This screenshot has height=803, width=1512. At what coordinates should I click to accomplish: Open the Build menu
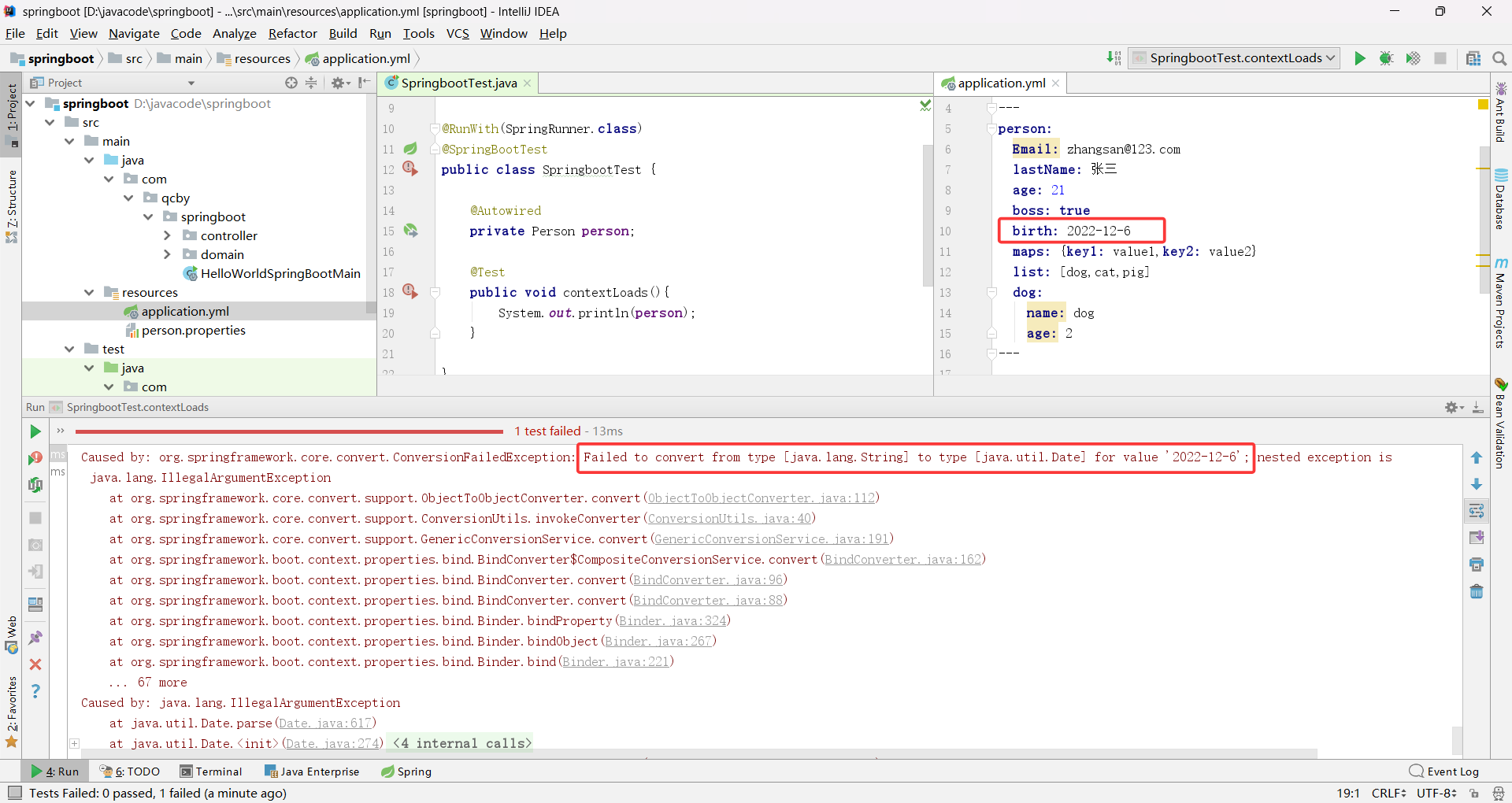coord(343,33)
